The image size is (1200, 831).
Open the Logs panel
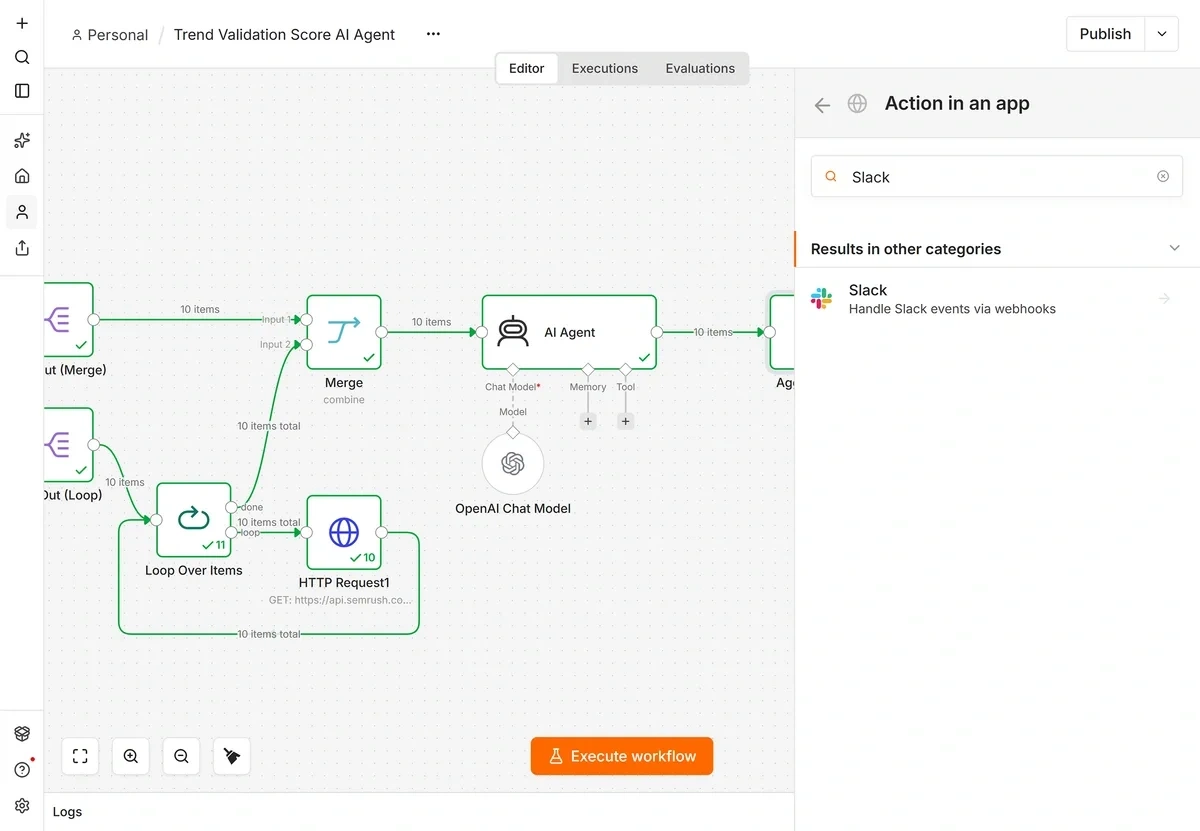coord(67,812)
